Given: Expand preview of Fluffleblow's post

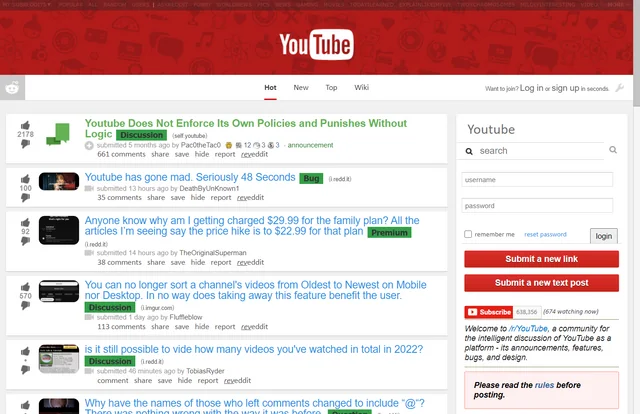Looking at the screenshot, I should [89, 317].
